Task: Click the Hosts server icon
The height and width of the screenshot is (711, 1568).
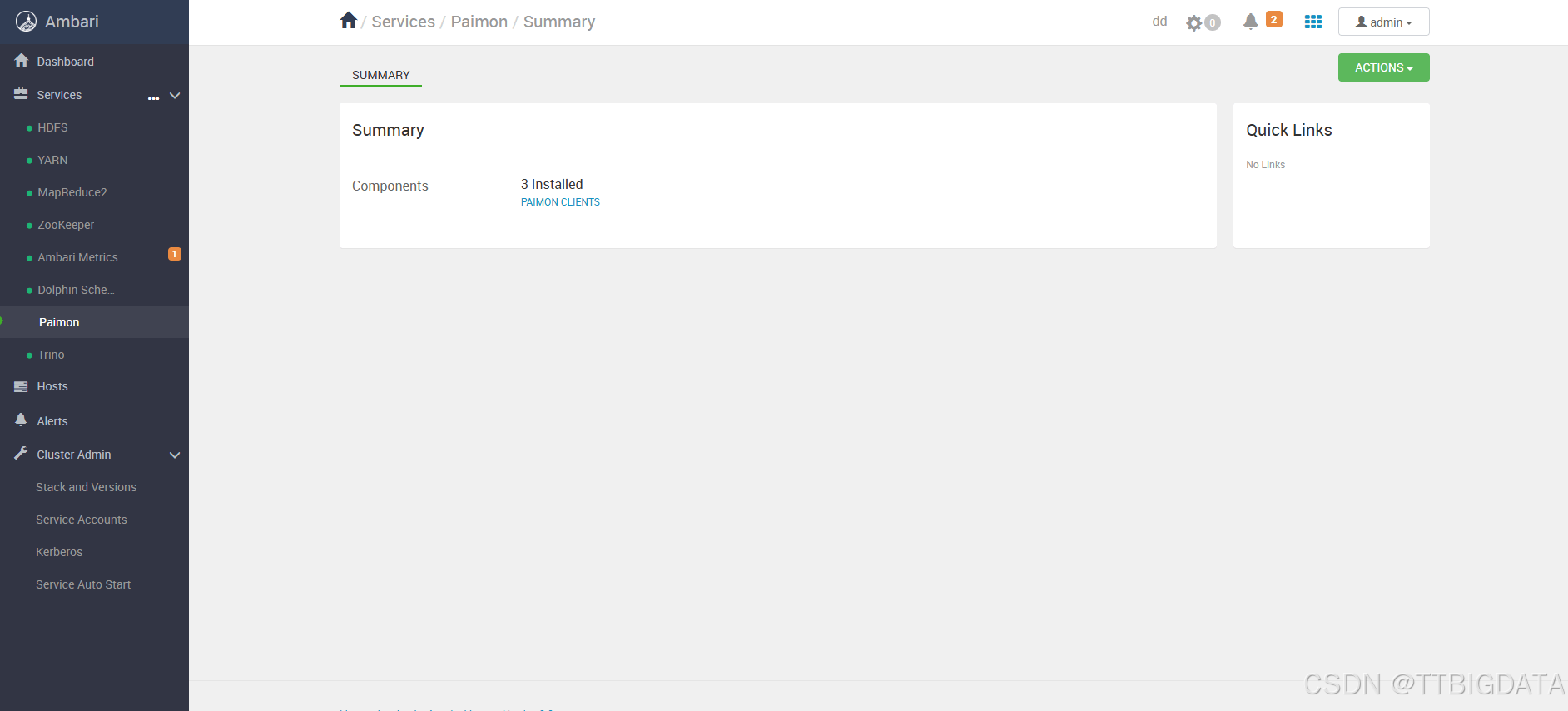Action: [22, 386]
